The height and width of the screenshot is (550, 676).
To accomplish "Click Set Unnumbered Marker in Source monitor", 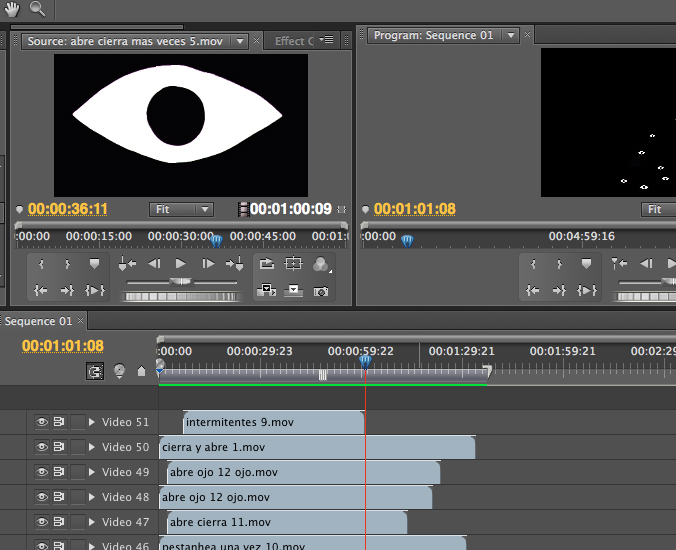I will pyautogui.click(x=95, y=265).
